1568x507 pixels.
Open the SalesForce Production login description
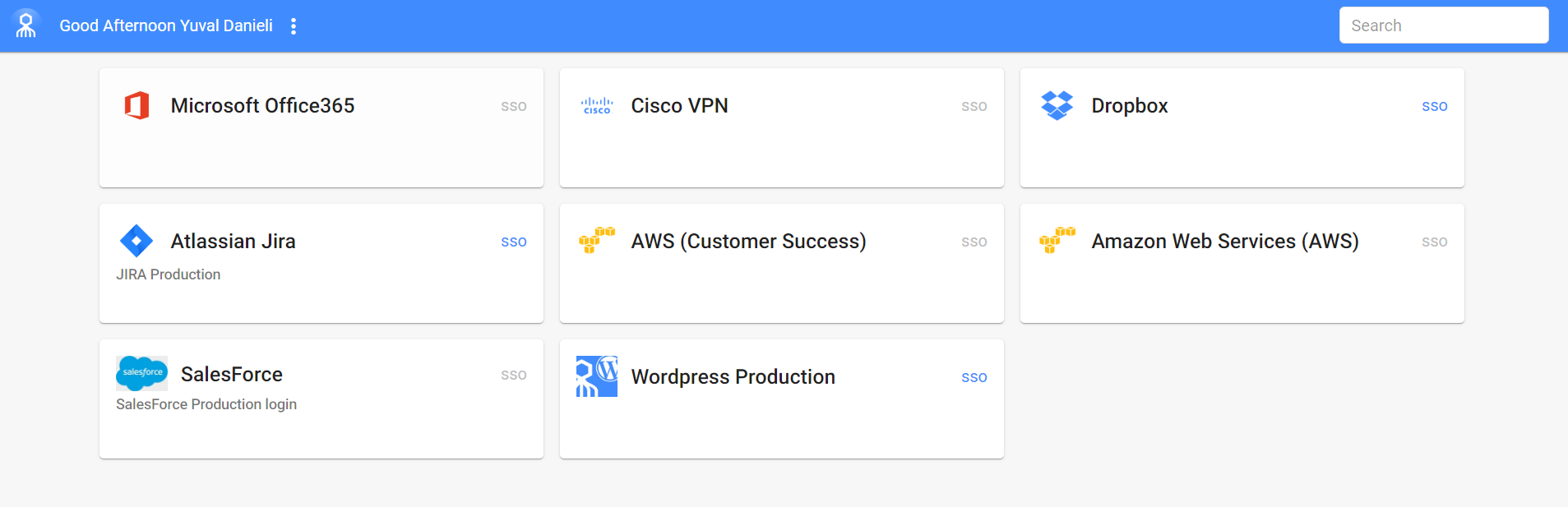click(x=206, y=404)
